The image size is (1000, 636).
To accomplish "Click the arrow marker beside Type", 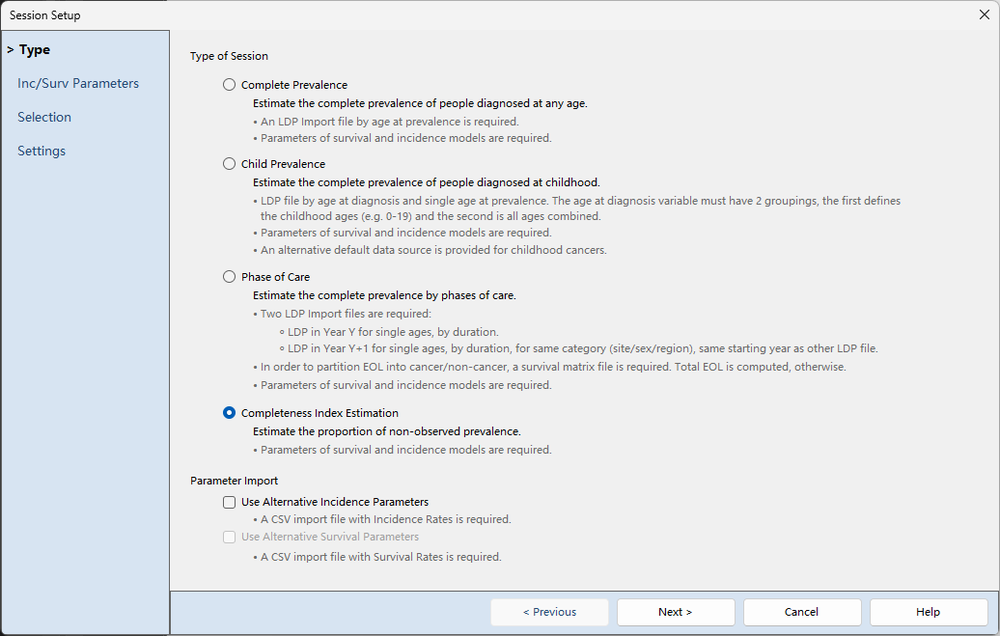I will 10,50.
